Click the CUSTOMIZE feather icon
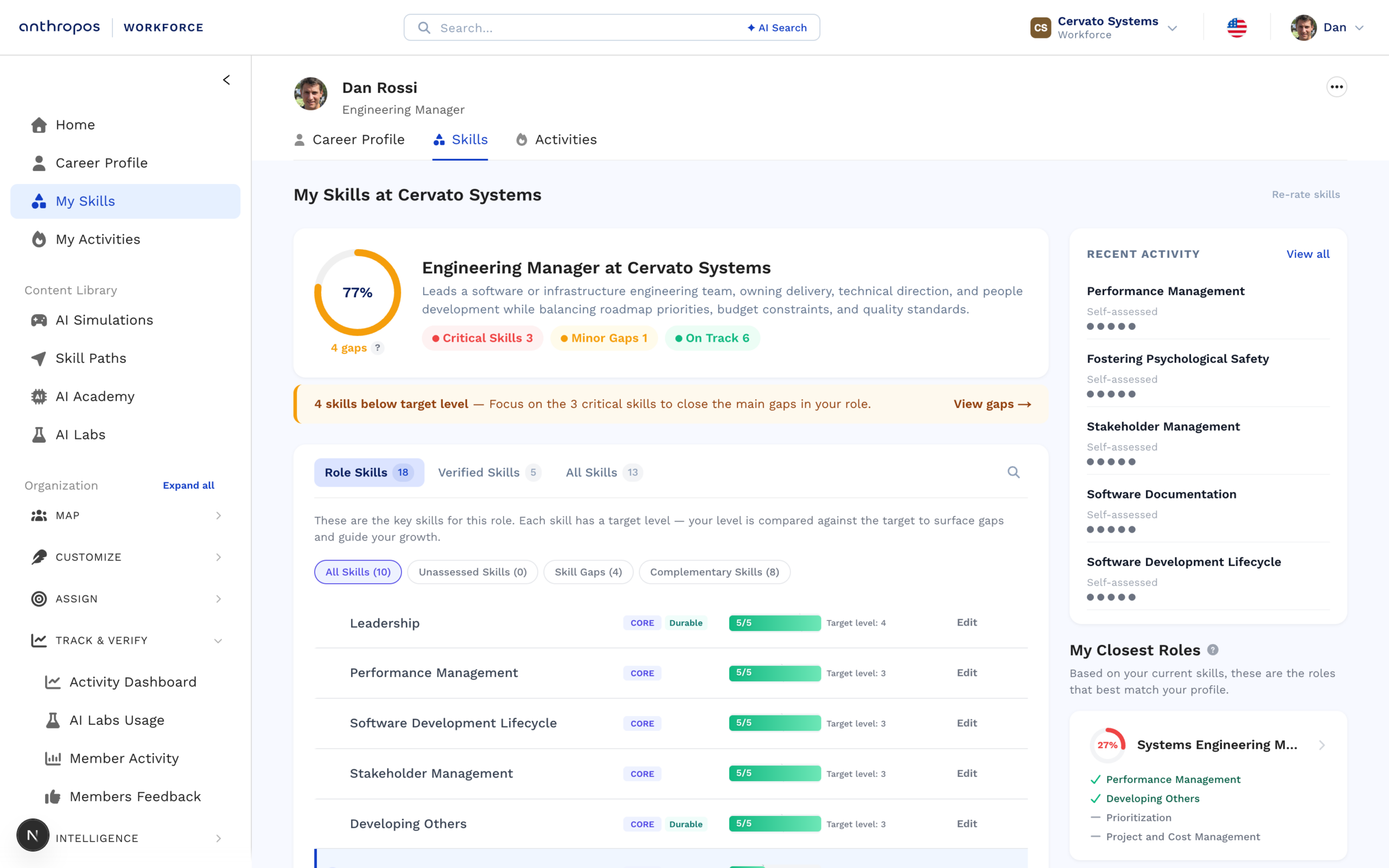The image size is (1389, 868). pos(39,557)
